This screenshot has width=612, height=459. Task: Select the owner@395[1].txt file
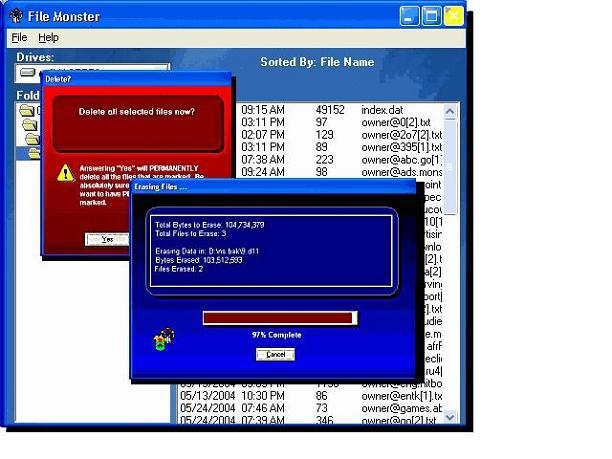401,148
